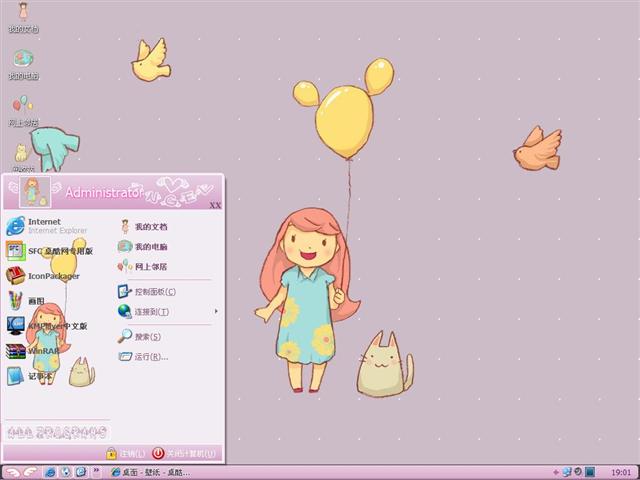Expand the quick launch overflow chevron
The height and width of the screenshot is (480, 640).
pyautogui.click(x=98, y=471)
